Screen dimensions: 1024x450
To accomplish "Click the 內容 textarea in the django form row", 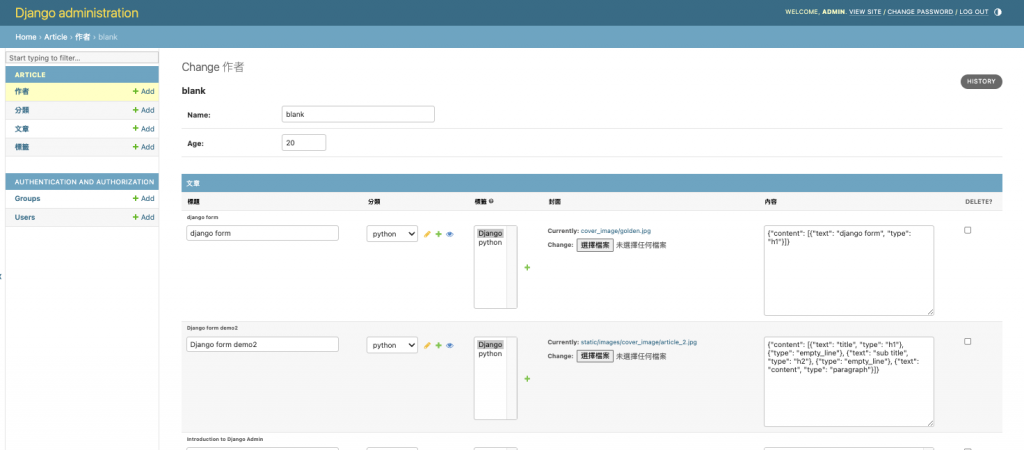I will (849, 270).
